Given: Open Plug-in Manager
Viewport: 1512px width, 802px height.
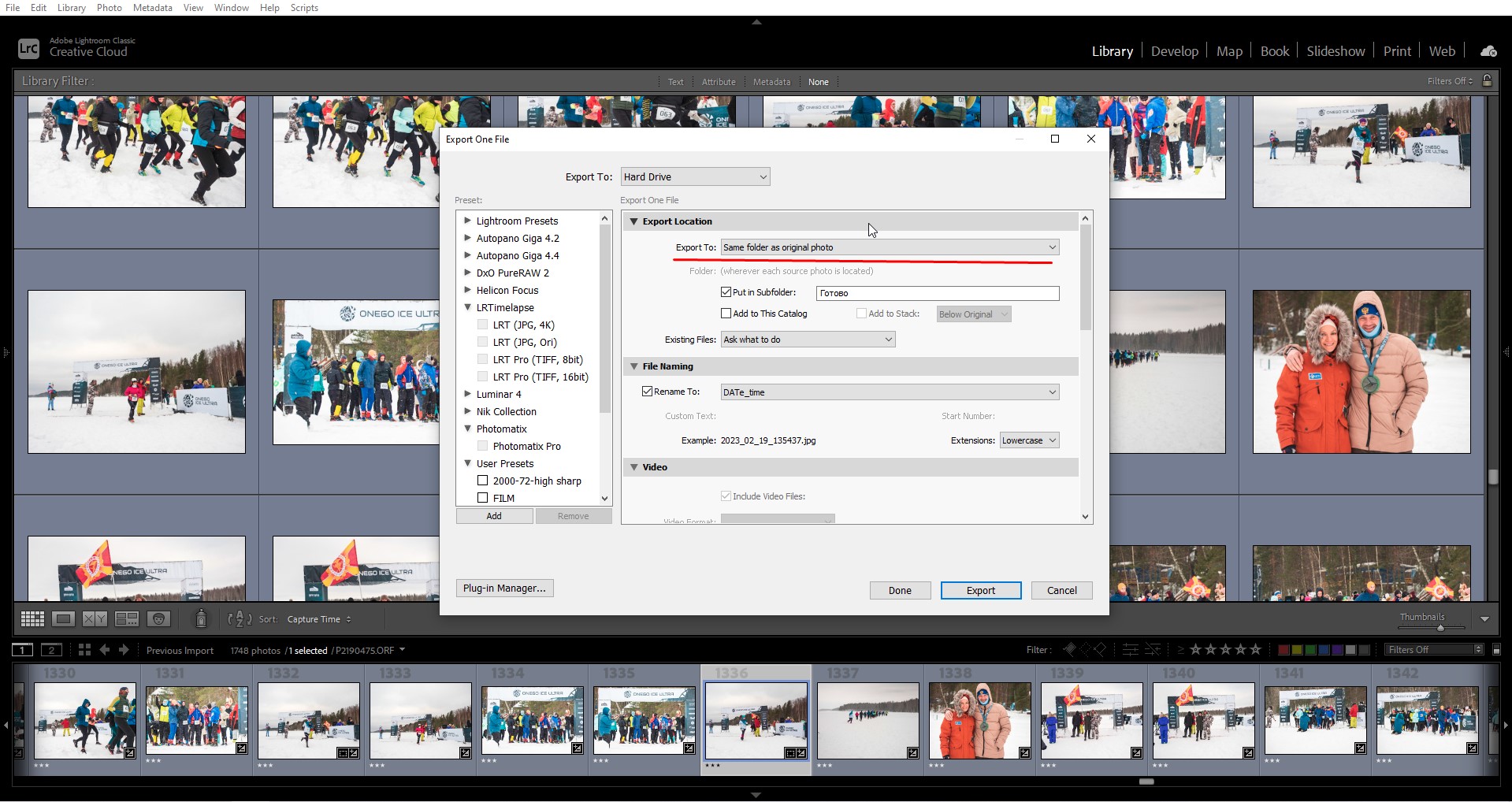Looking at the screenshot, I should click(504, 588).
